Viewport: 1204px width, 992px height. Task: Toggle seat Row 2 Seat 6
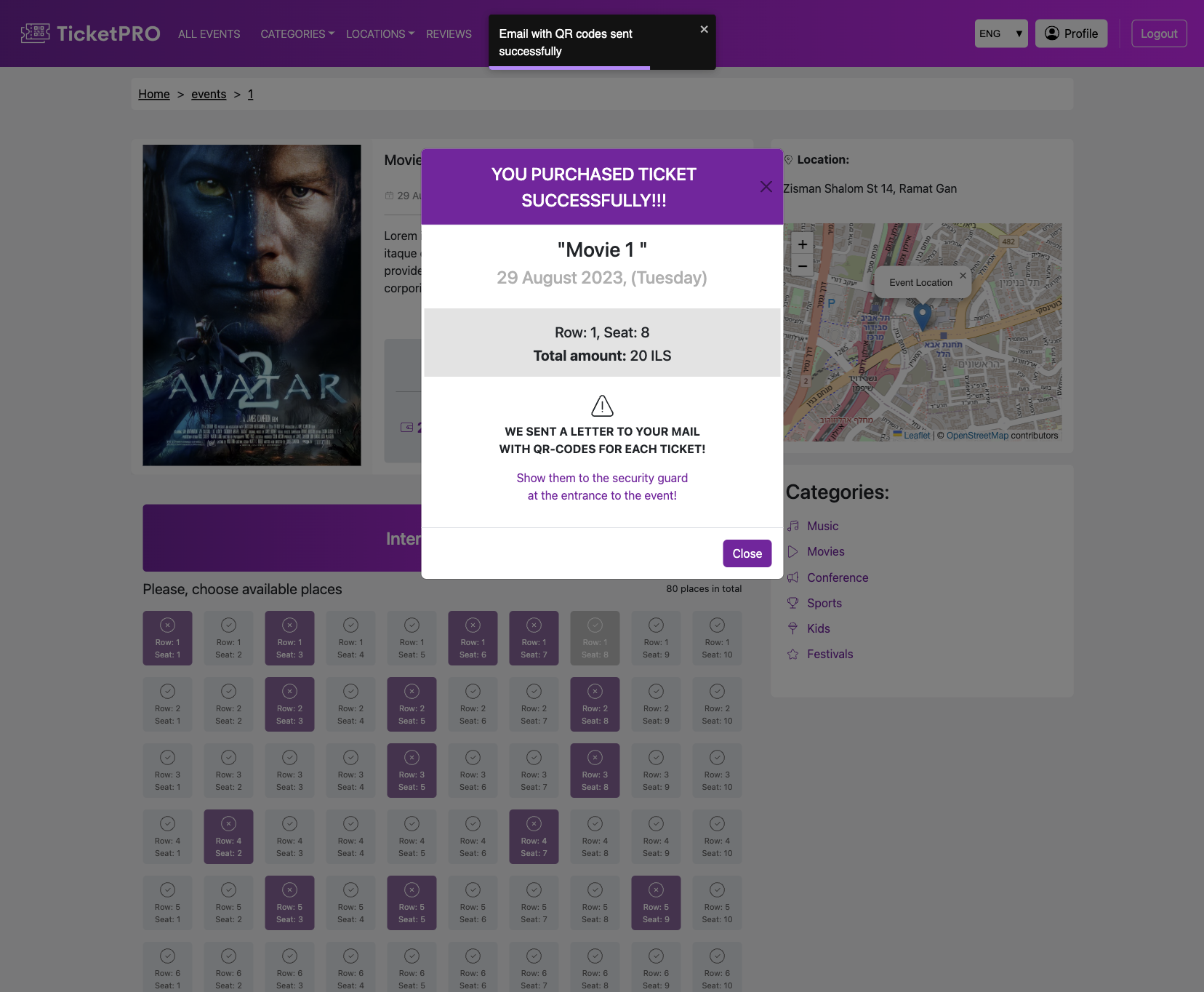473,704
